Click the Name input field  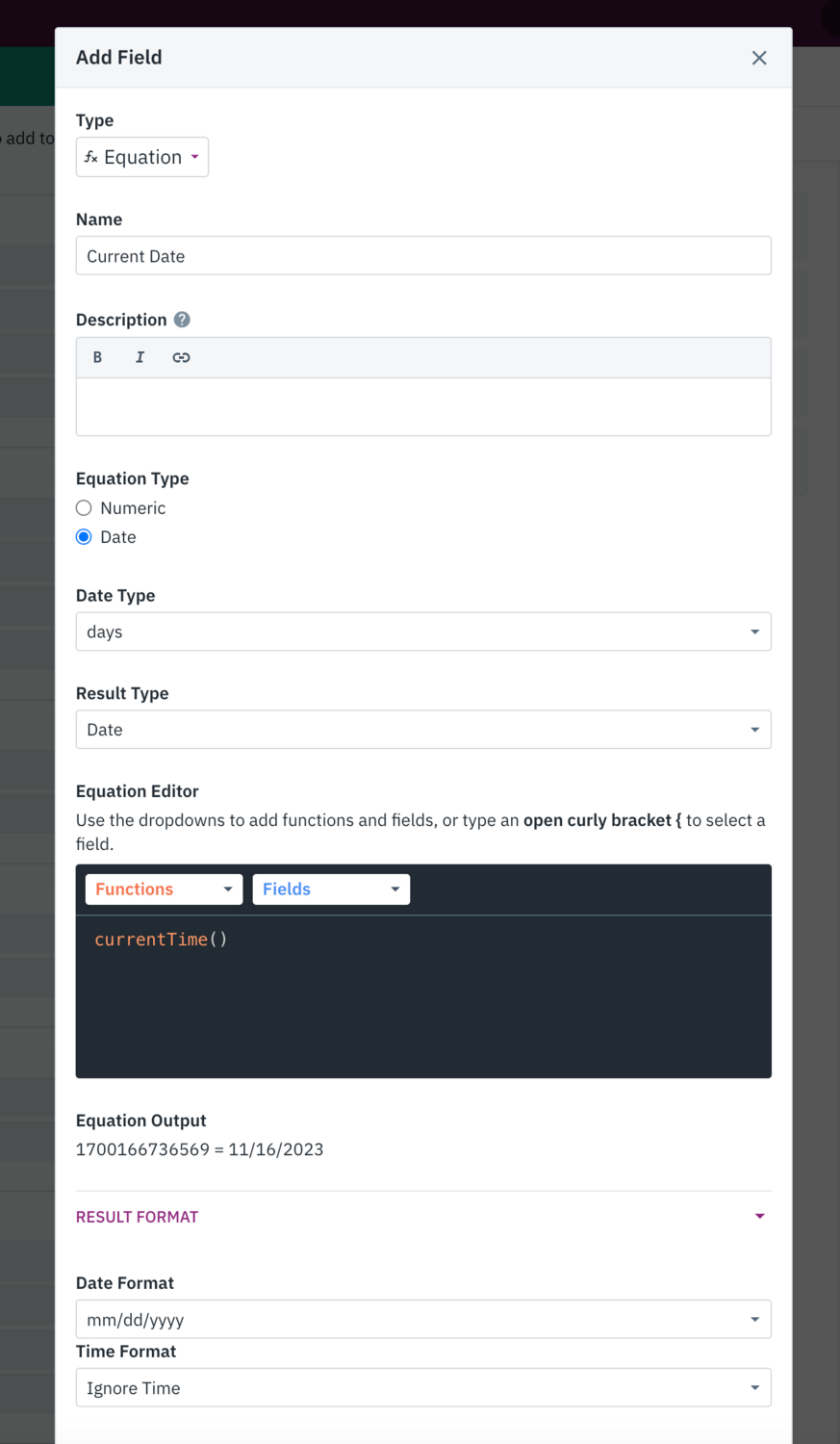pyautogui.click(x=423, y=256)
